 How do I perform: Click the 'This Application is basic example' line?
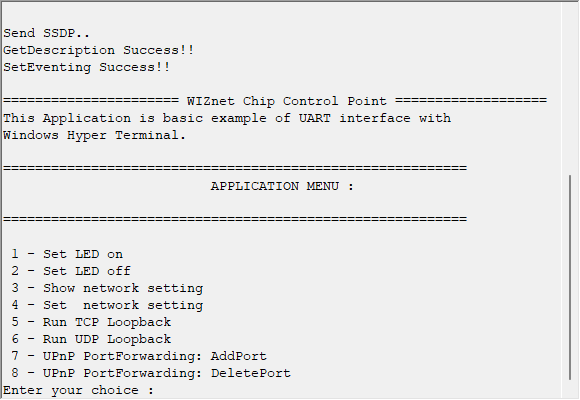point(227,118)
